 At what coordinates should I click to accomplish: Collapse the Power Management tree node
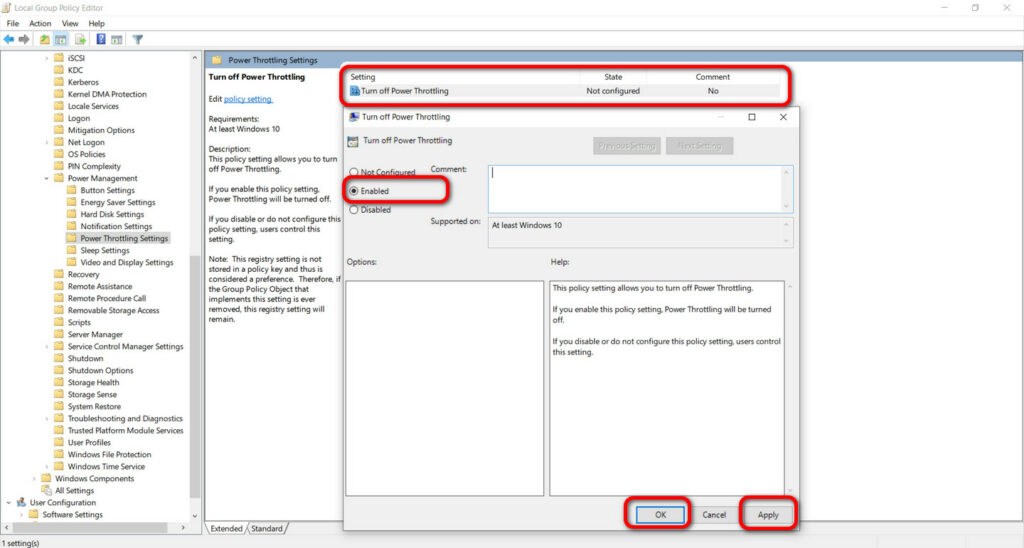click(x=46, y=178)
